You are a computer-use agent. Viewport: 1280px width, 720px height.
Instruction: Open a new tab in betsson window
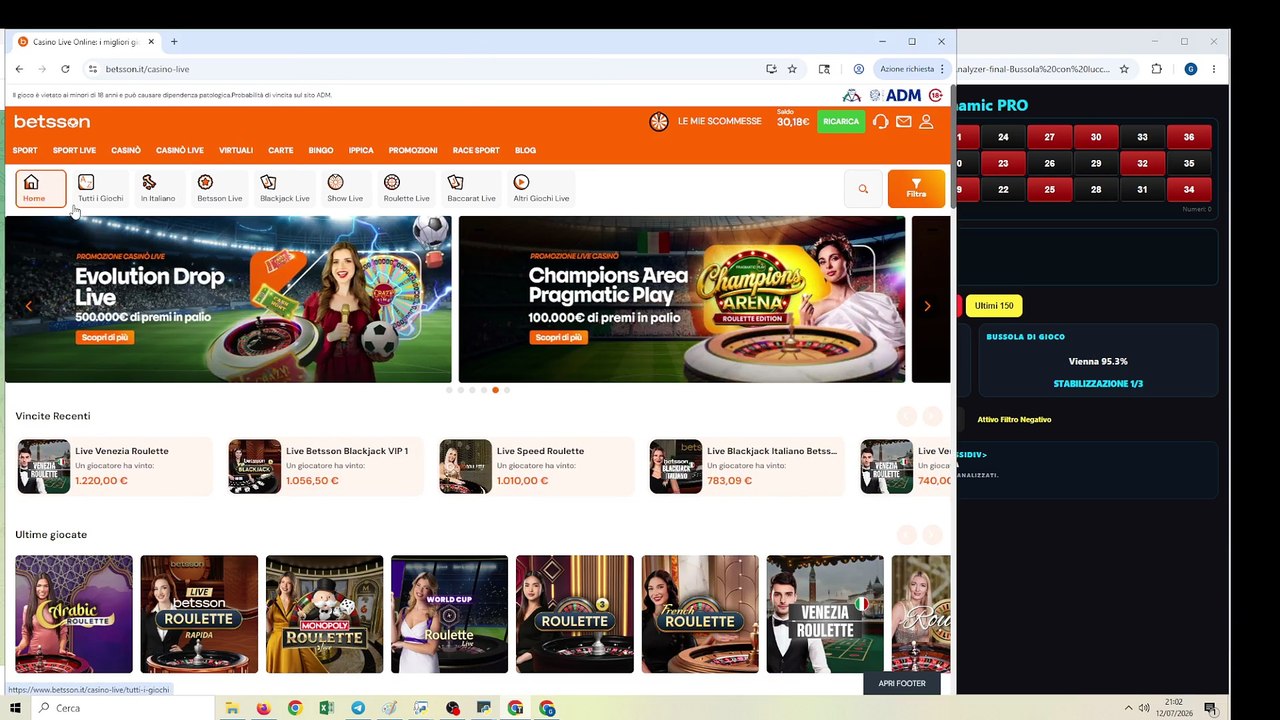(x=174, y=42)
